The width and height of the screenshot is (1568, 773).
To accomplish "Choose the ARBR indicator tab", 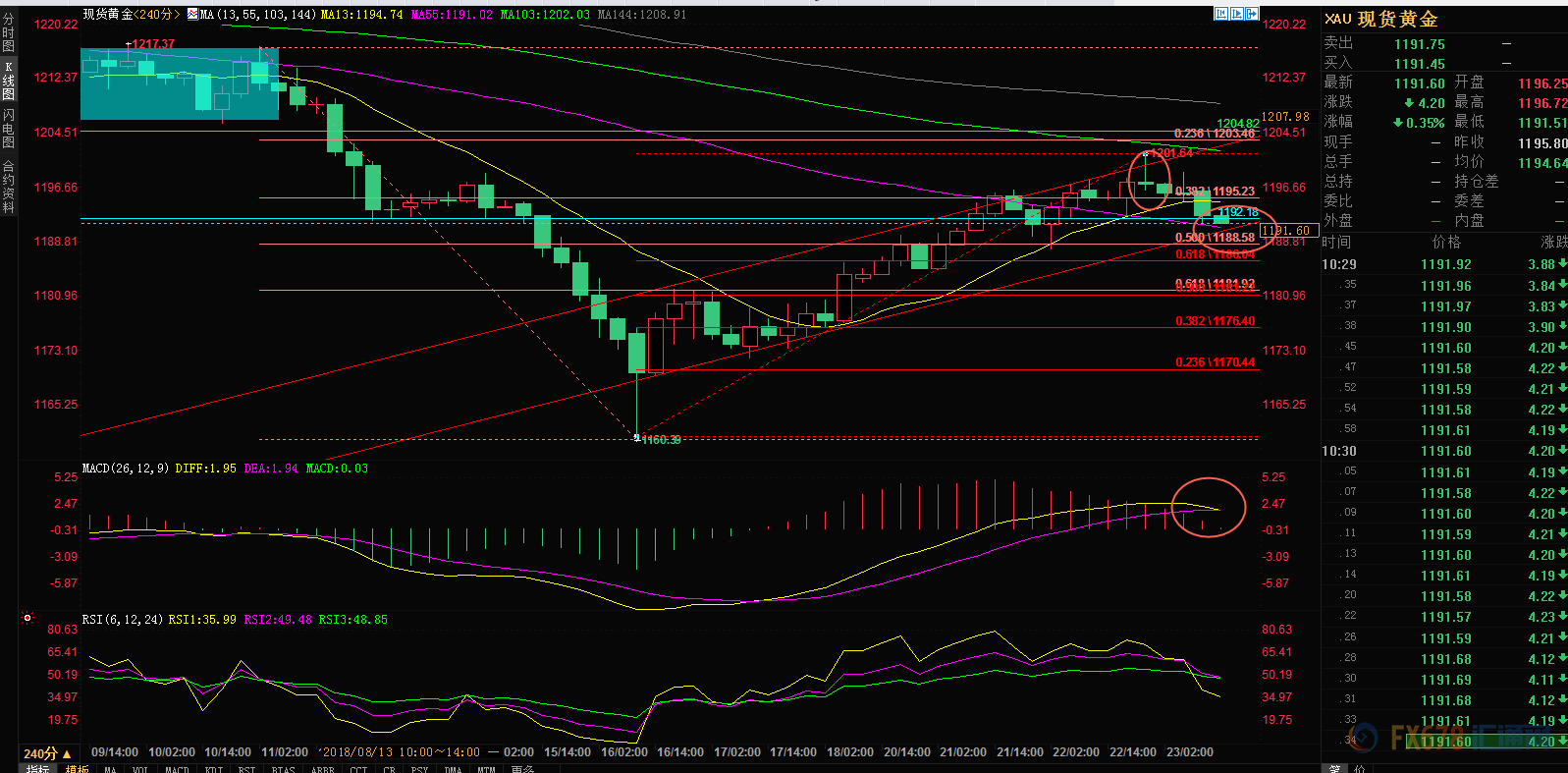I will [323, 769].
